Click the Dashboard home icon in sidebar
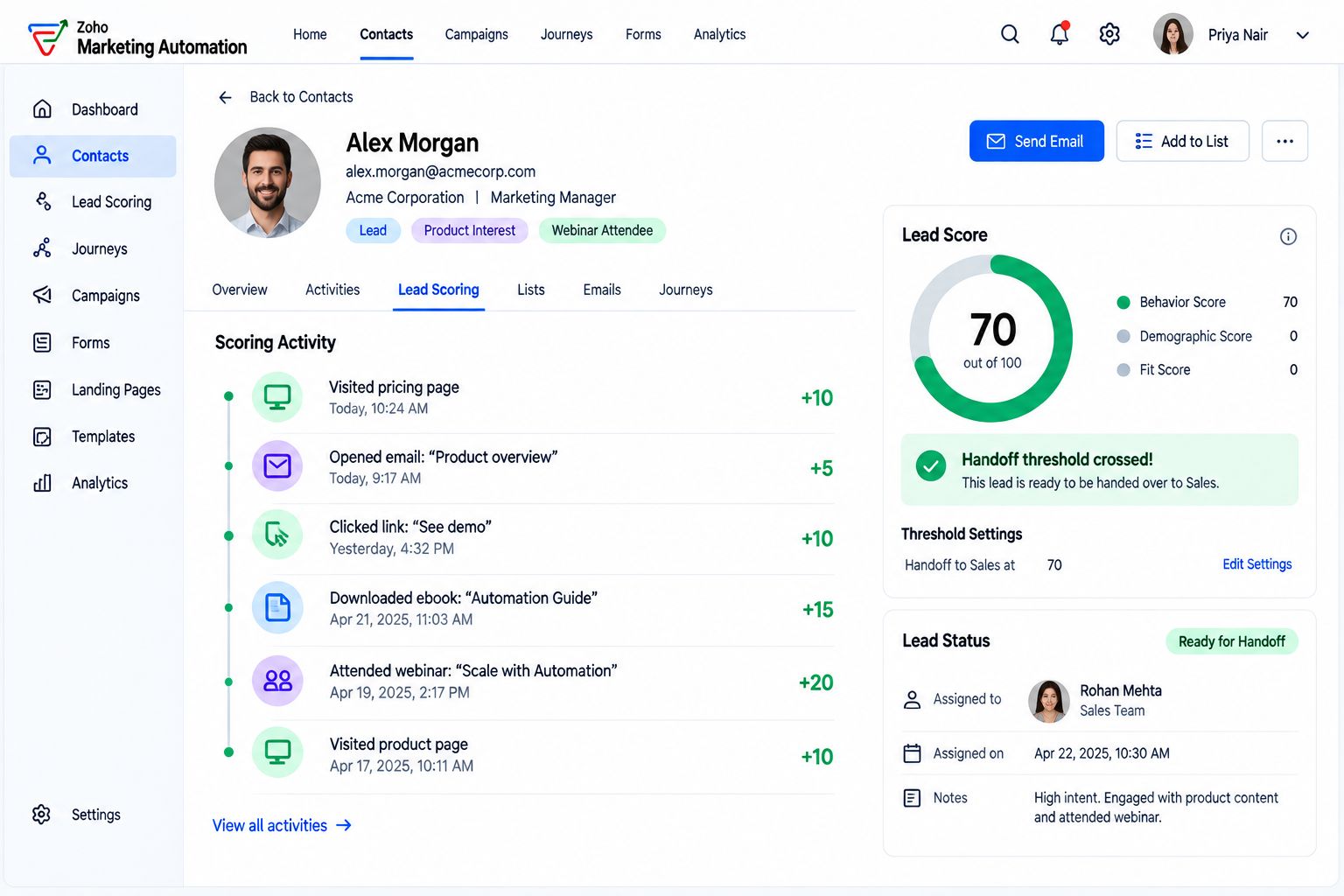Viewport: 1344px width, 896px height. click(42, 109)
